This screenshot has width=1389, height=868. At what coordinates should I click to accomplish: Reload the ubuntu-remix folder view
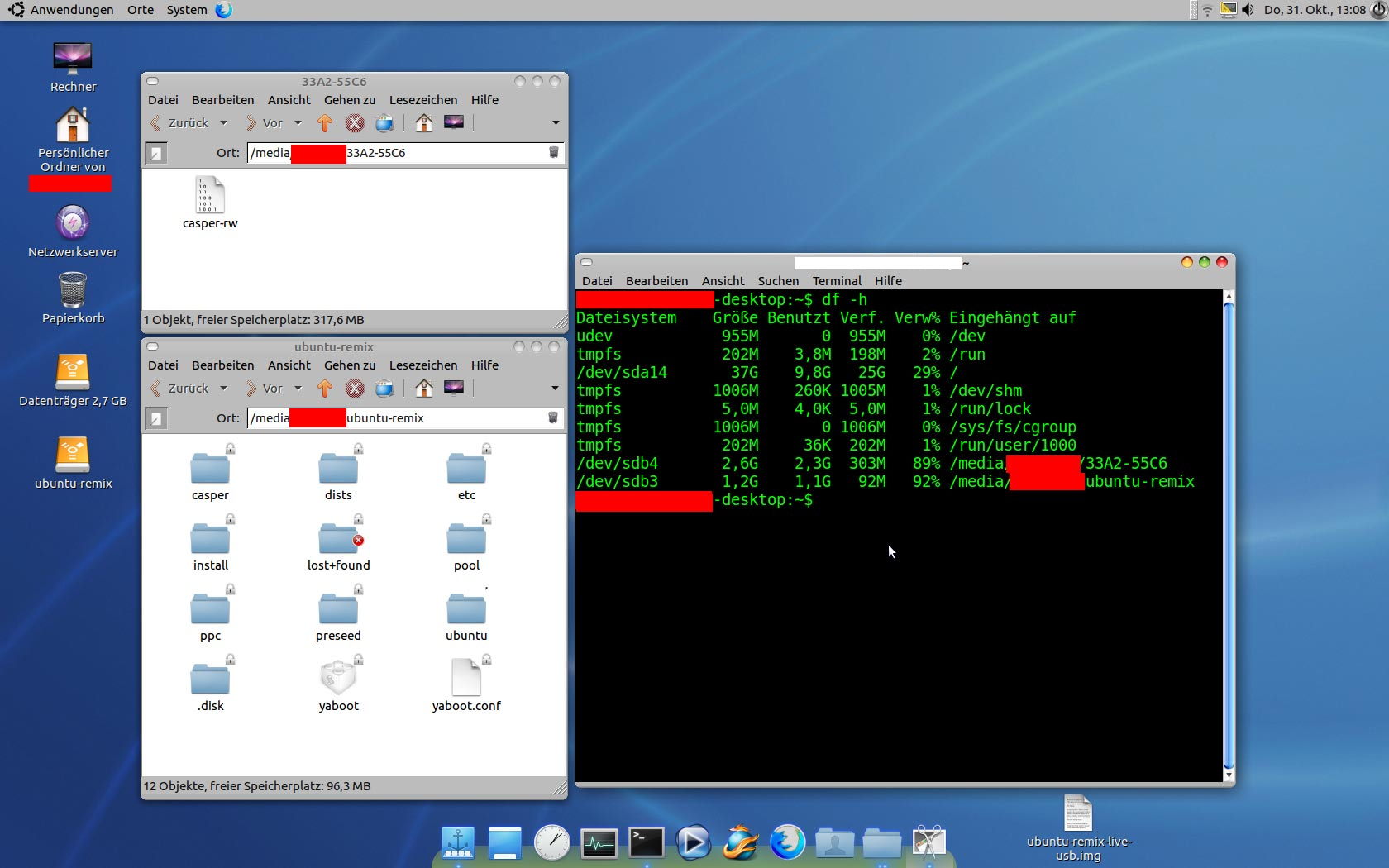tap(384, 389)
